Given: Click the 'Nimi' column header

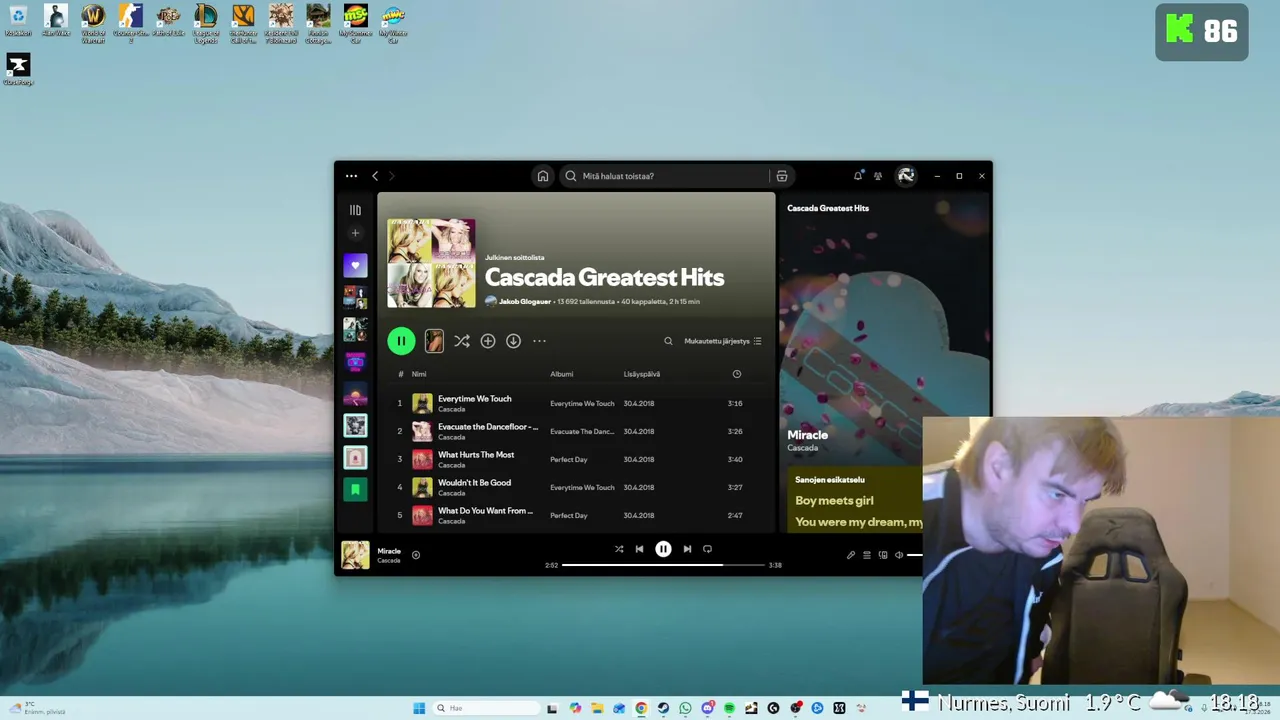Looking at the screenshot, I should click(x=419, y=374).
